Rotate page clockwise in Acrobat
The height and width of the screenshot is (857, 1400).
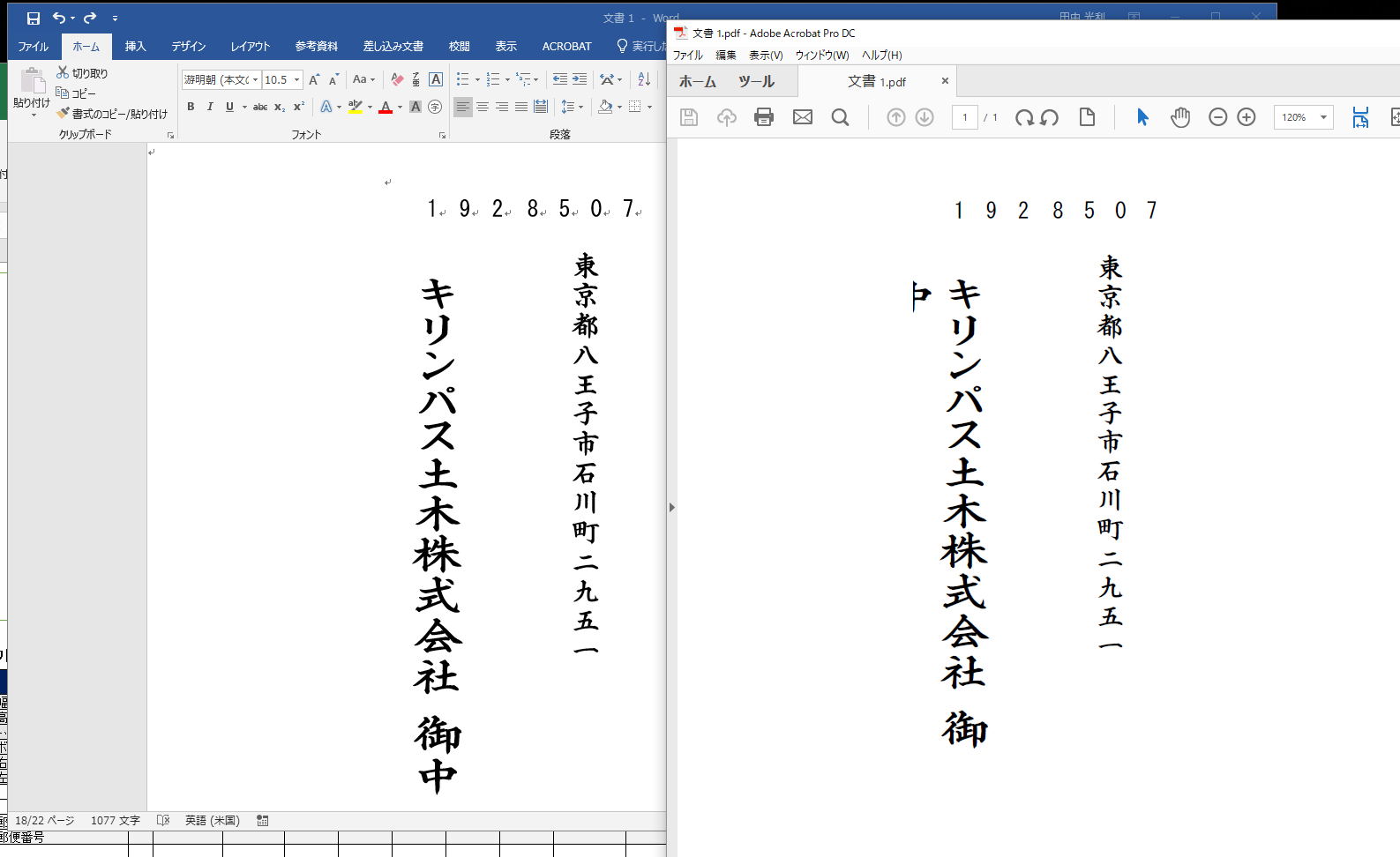click(1024, 117)
